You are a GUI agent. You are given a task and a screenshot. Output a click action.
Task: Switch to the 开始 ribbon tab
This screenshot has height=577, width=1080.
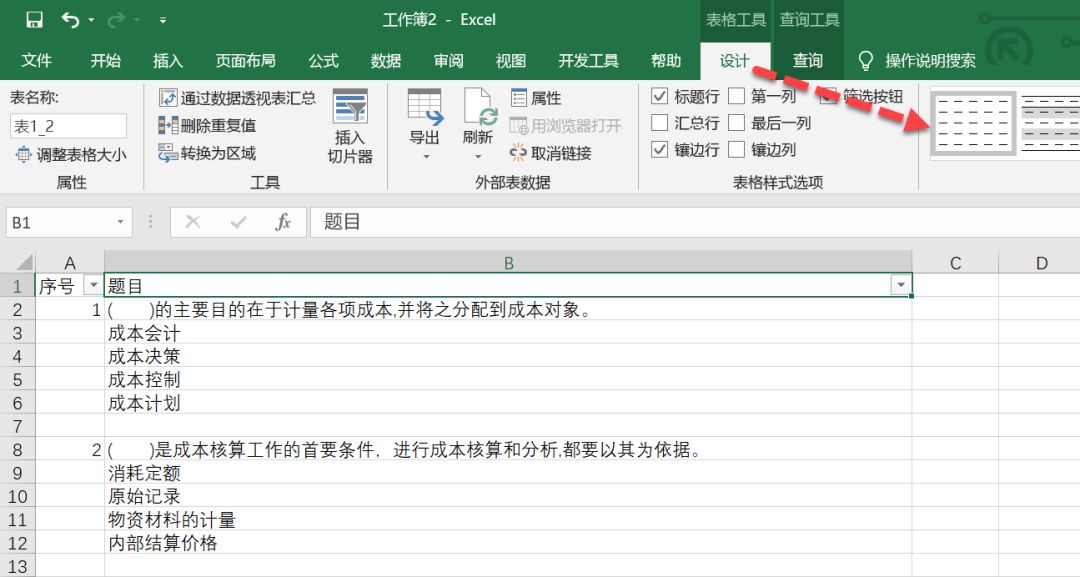point(105,60)
